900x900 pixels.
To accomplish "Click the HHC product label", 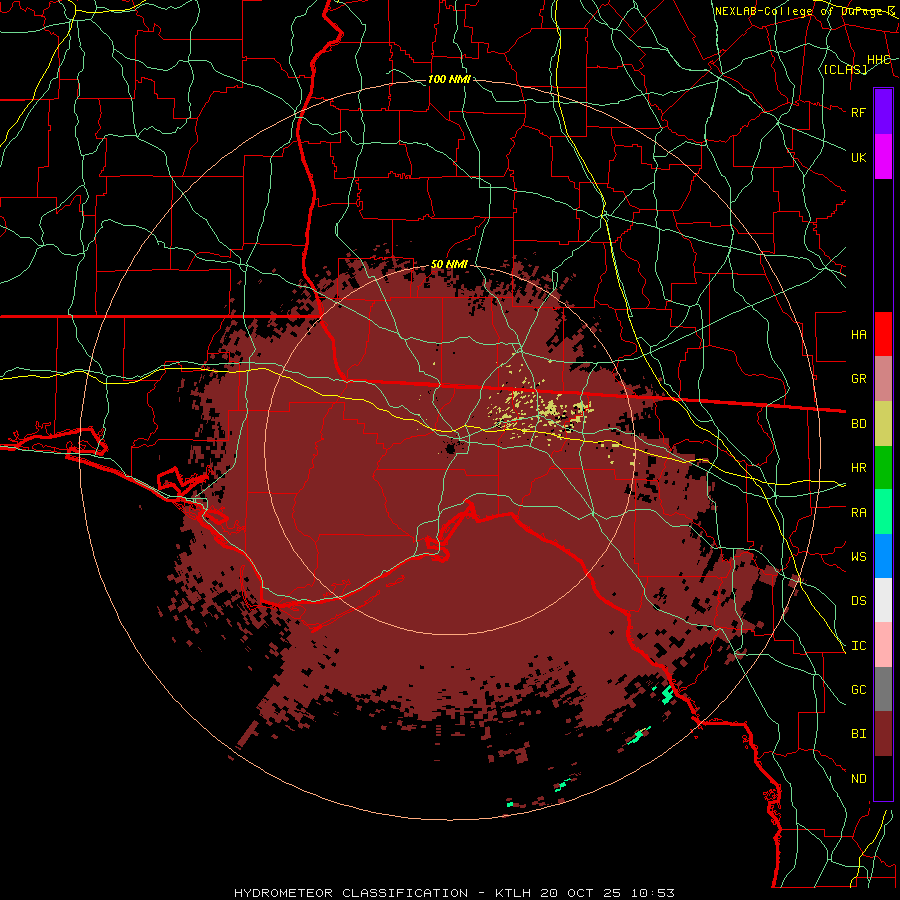I will [878, 59].
